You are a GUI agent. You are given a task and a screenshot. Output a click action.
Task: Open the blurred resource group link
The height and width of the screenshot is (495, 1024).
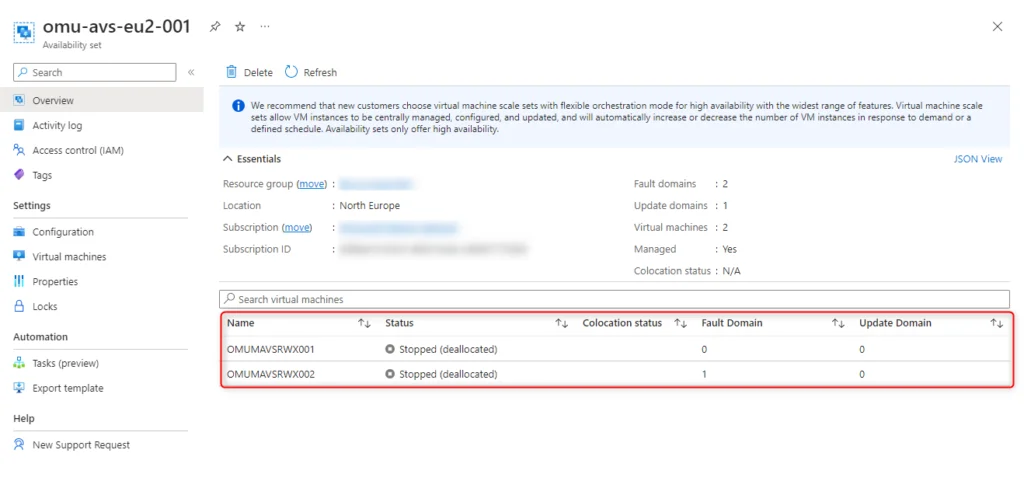376,184
